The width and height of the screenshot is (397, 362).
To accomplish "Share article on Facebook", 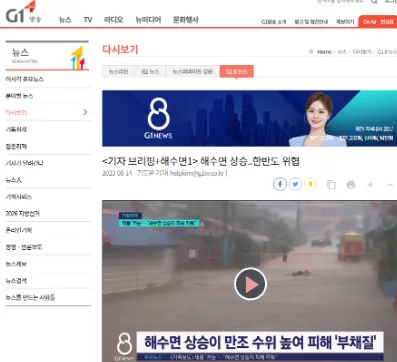I will (280, 184).
